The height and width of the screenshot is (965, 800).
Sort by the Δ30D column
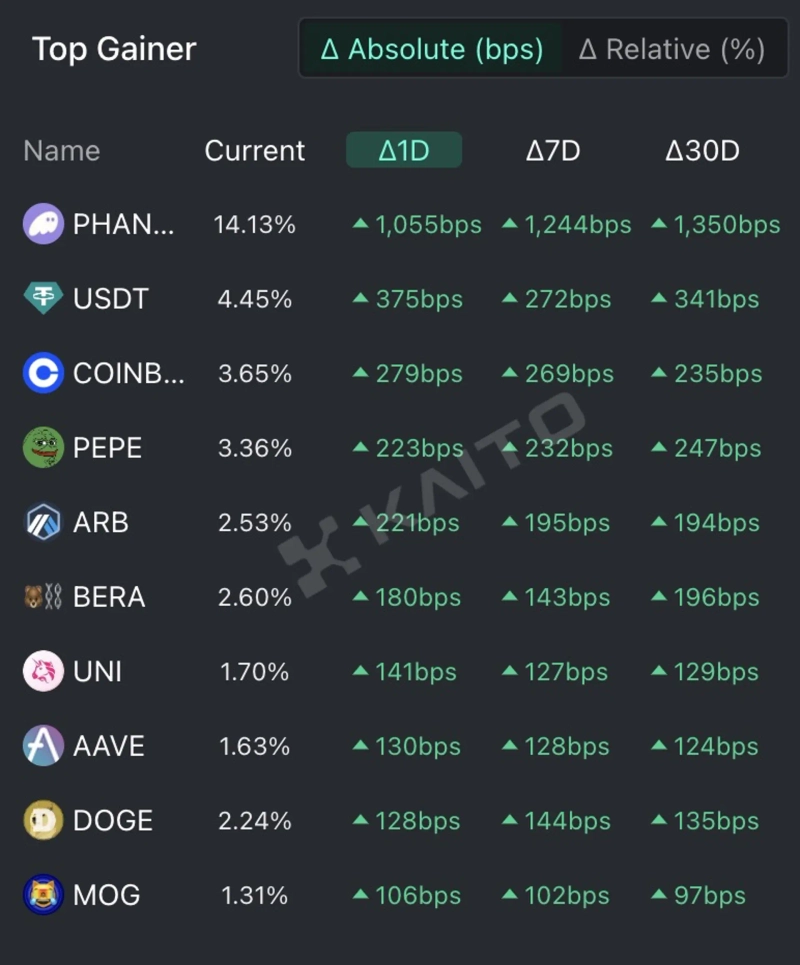tap(702, 151)
